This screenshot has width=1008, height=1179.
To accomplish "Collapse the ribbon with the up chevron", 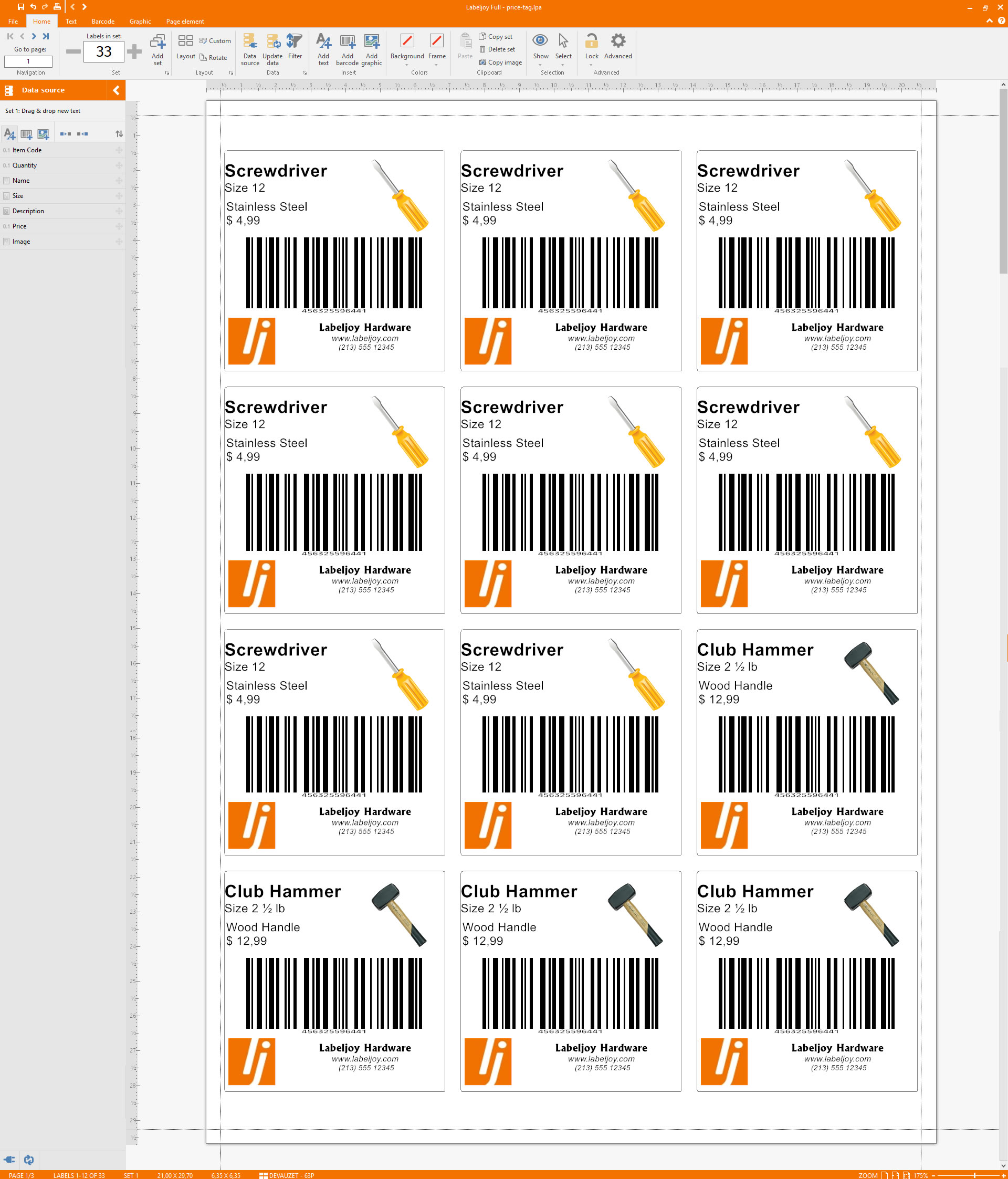I will pyautogui.click(x=990, y=21).
